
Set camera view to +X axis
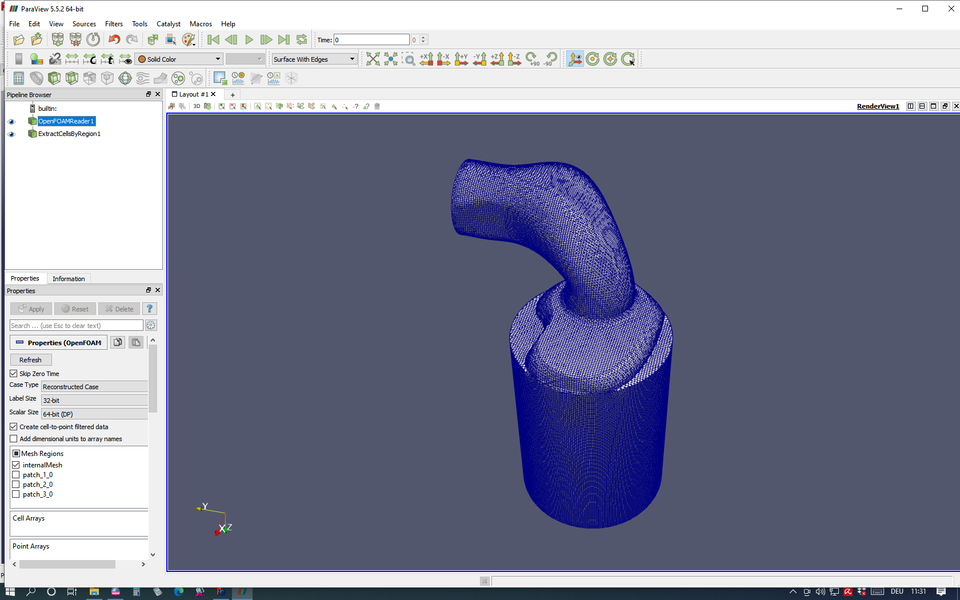tap(426, 59)
